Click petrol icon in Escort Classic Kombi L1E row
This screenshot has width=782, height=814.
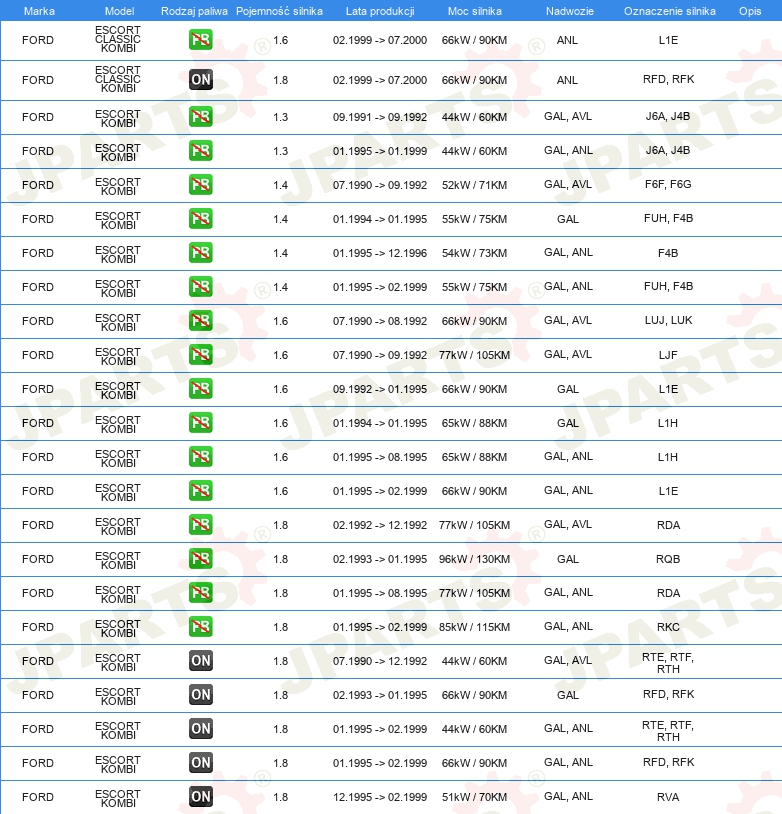coord(200,40)
